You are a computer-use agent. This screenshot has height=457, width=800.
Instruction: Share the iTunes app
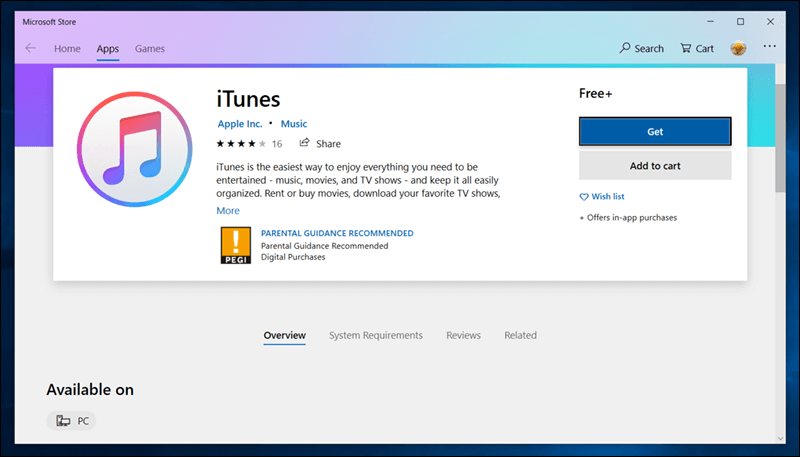320,143
